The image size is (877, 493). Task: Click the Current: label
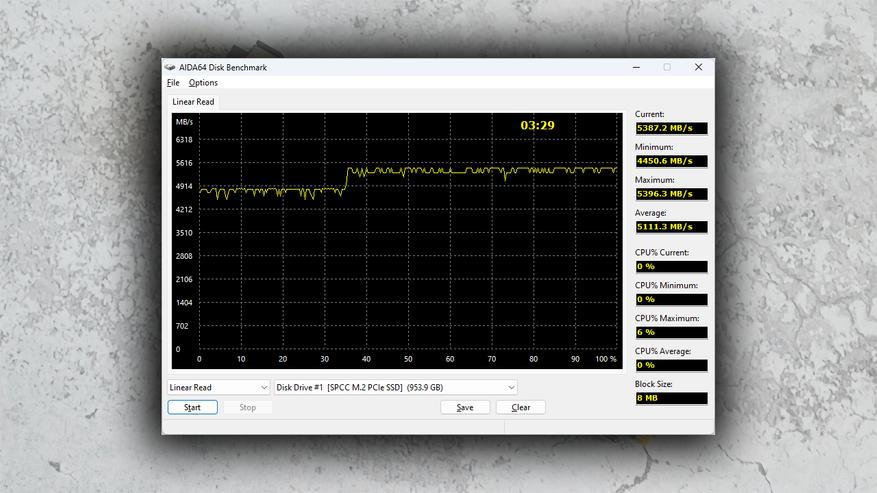(649, 114)
